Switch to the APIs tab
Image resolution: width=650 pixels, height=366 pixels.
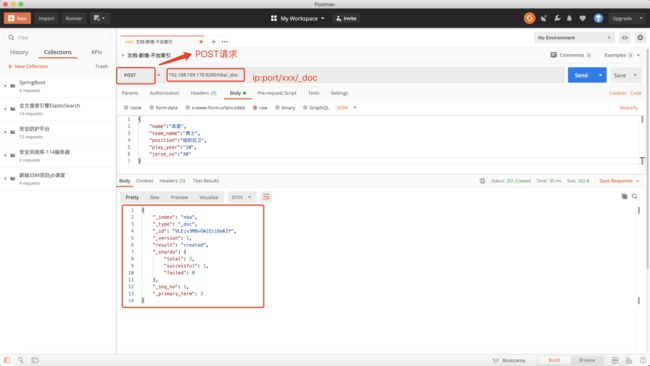pos(96,52)
